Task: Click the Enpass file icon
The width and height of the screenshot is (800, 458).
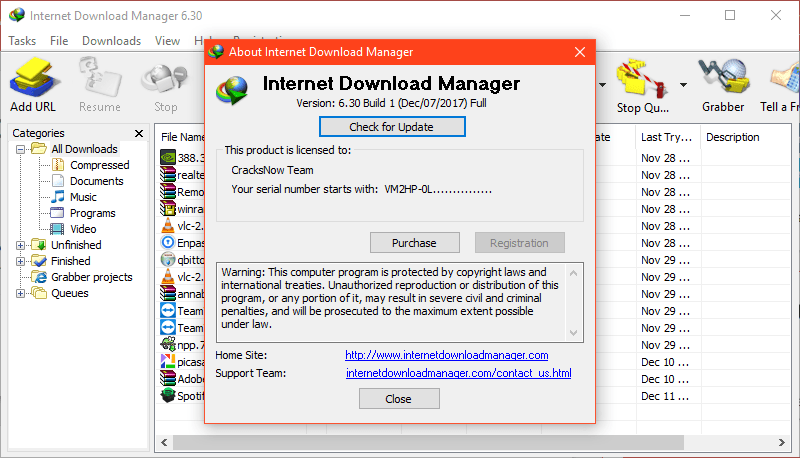Action: (x=168, y=242)
